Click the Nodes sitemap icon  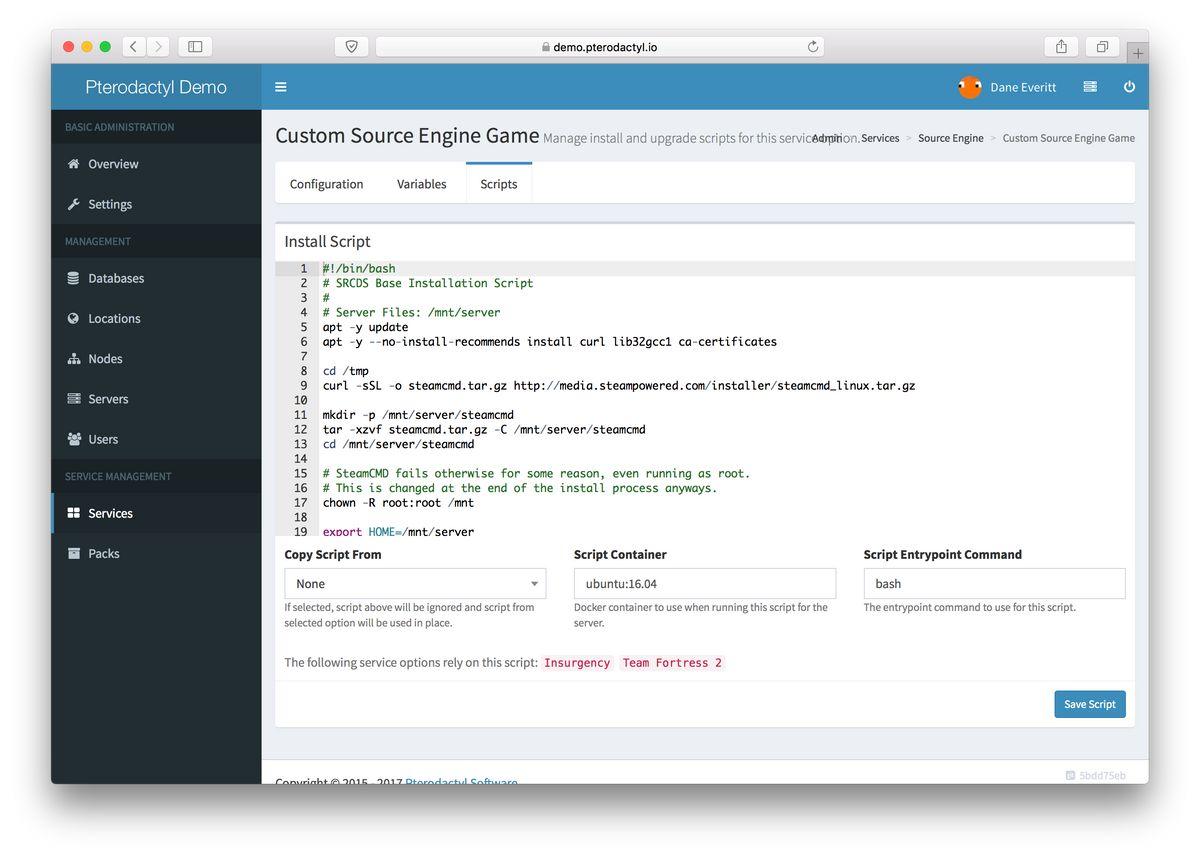(73, 358)
